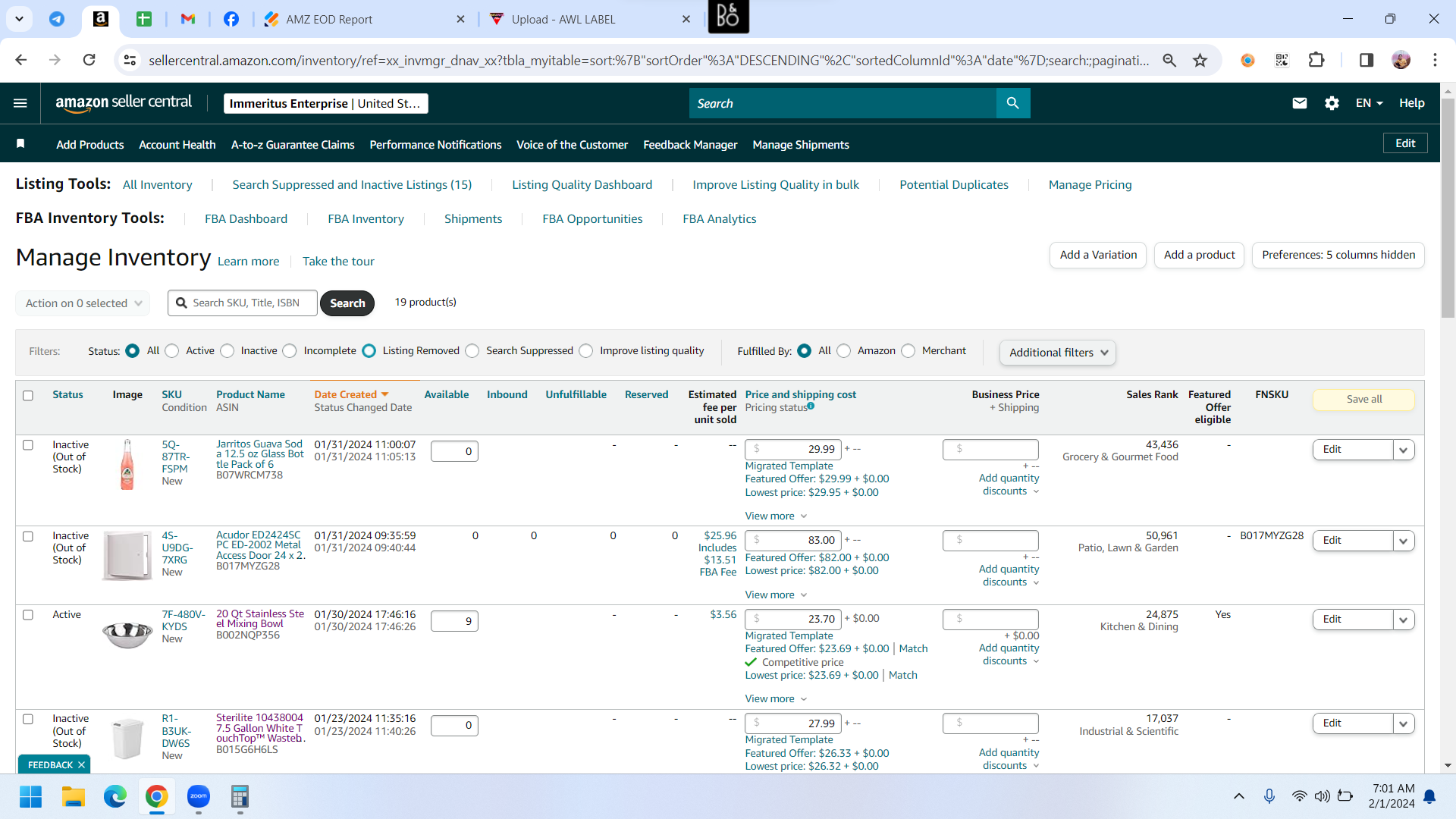
Task: Open the Seller Central hamburger menu
Action: tap(20, 103)
